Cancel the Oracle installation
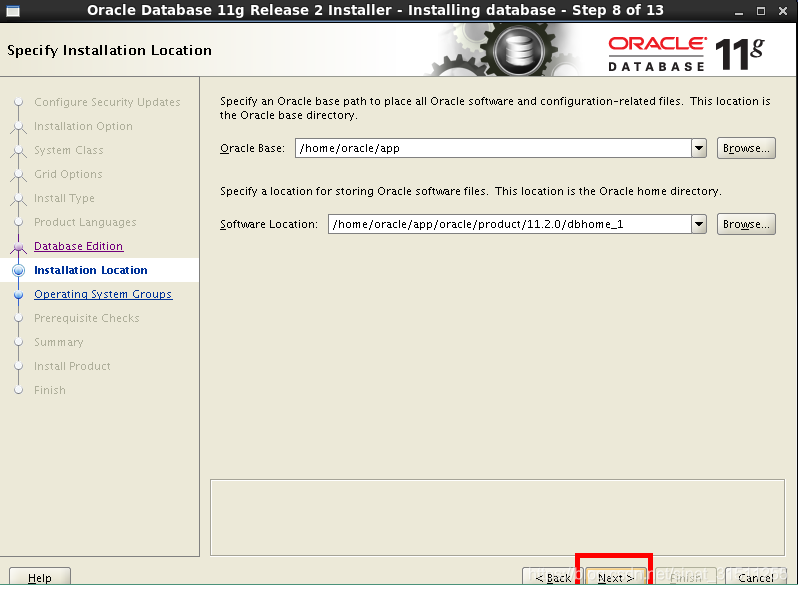 [755, 577]
